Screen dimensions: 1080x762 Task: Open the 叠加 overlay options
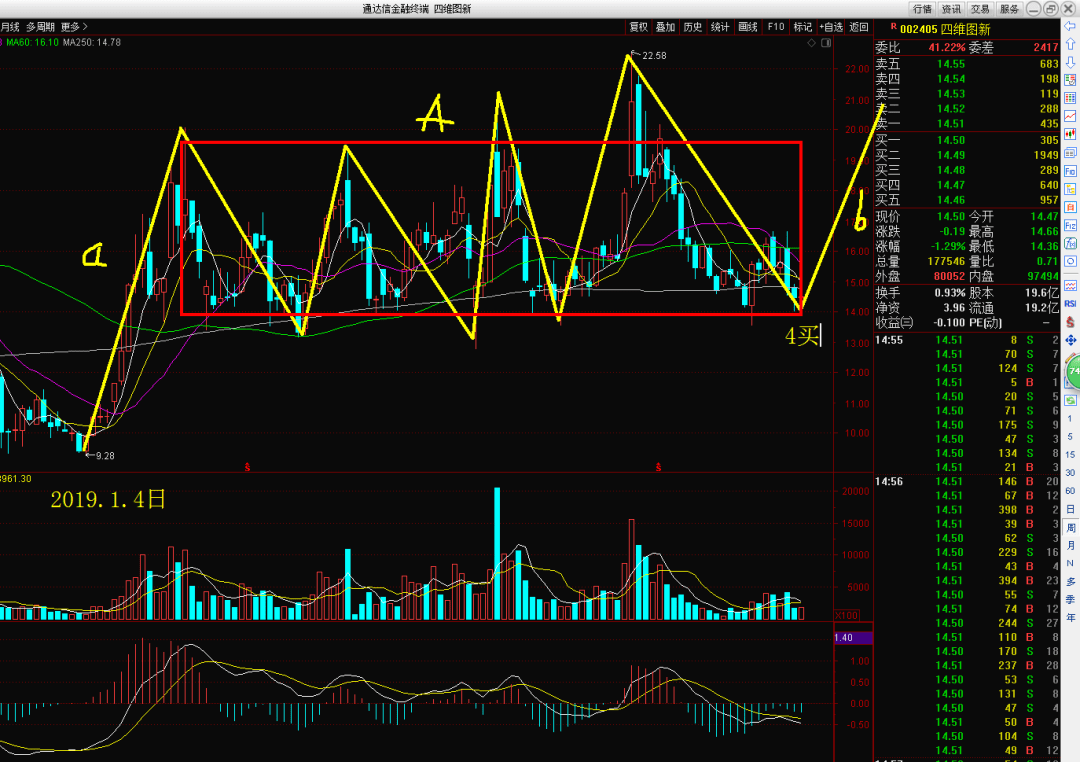point(665,27)
